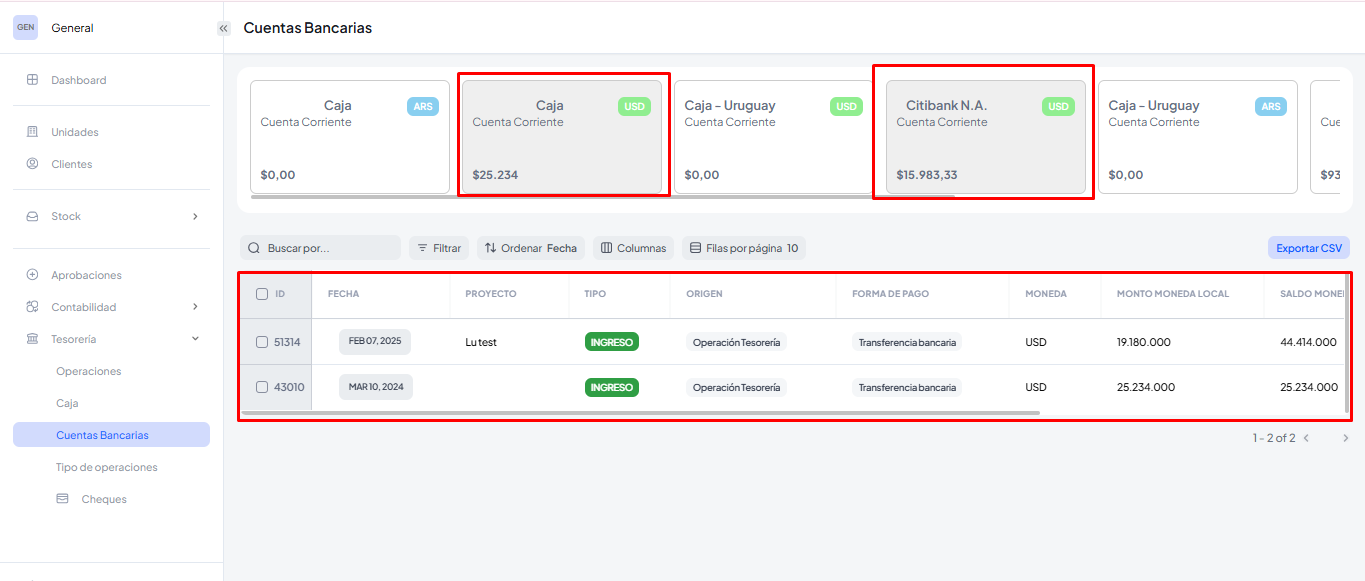The height and width of the screenshot is (581, 1365).
Task: Collapse the Tesorería section
Action: (x=195, y=339)
